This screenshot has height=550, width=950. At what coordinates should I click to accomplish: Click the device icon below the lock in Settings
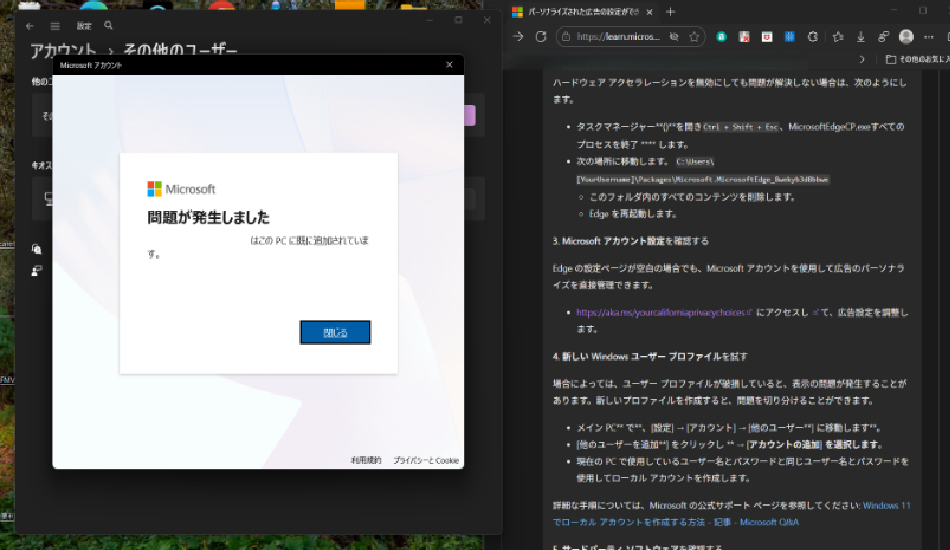point(37,271)
